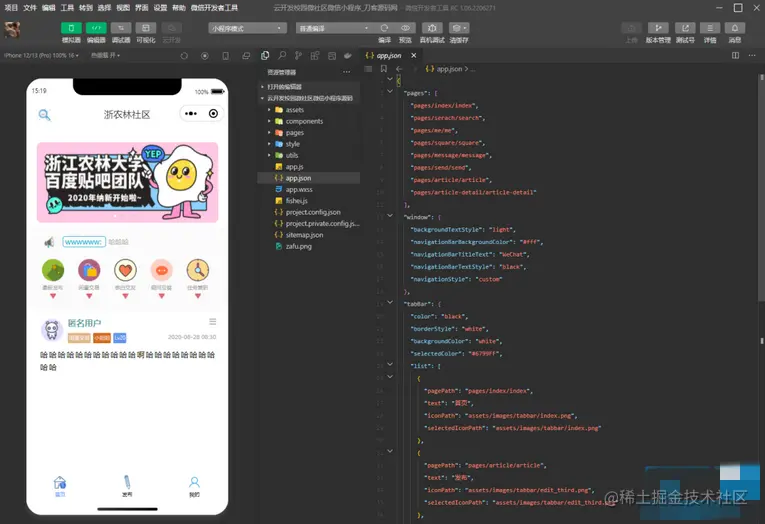
Task: Open the Docker whale icon in editor sidebar
Action: pos(348,56)
